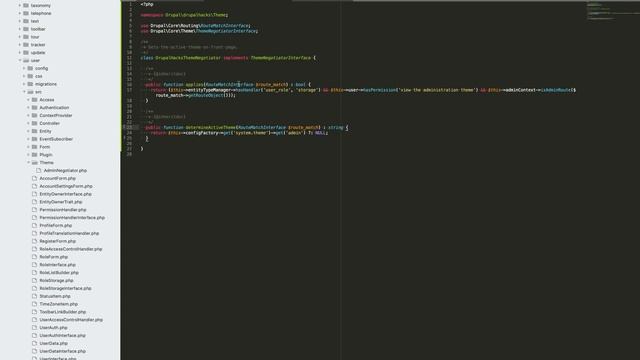Image resolution: width=640 pixels, height=360 pixels.
Task: Open ToolbarLinkBuilder.php in the sidebar
Action: [62, 312]
